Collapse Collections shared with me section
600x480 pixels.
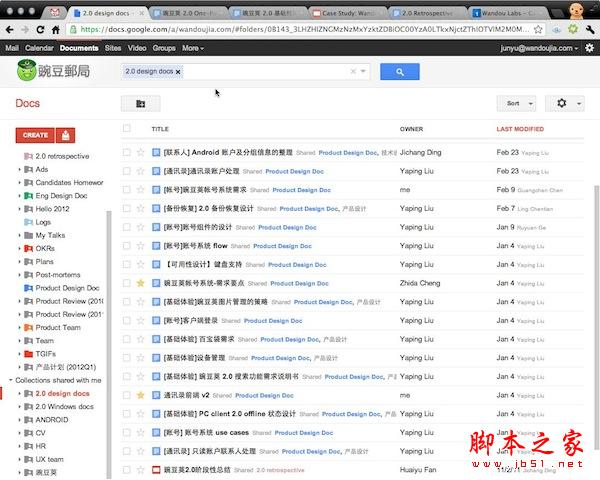[11, 380]
